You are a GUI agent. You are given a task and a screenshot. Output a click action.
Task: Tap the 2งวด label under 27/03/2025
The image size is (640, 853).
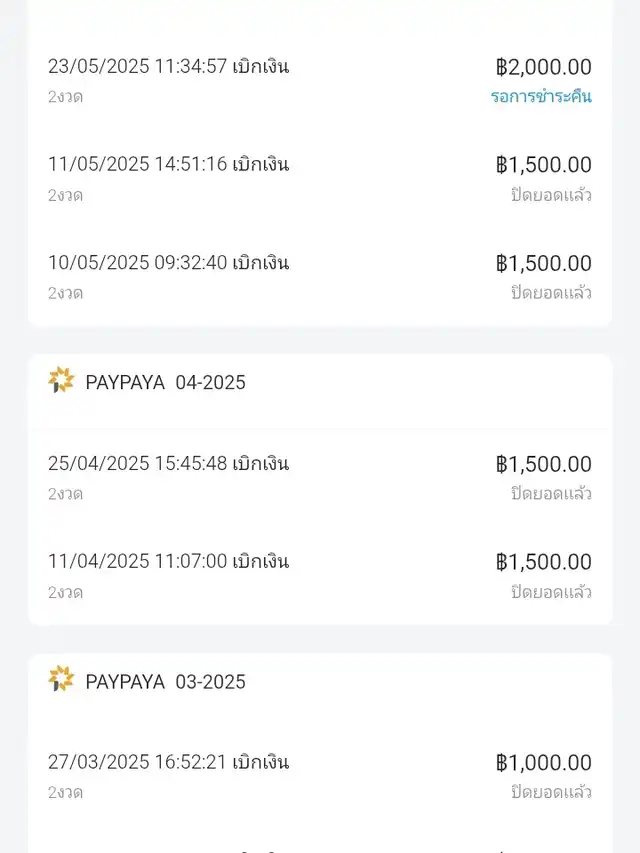65,792
